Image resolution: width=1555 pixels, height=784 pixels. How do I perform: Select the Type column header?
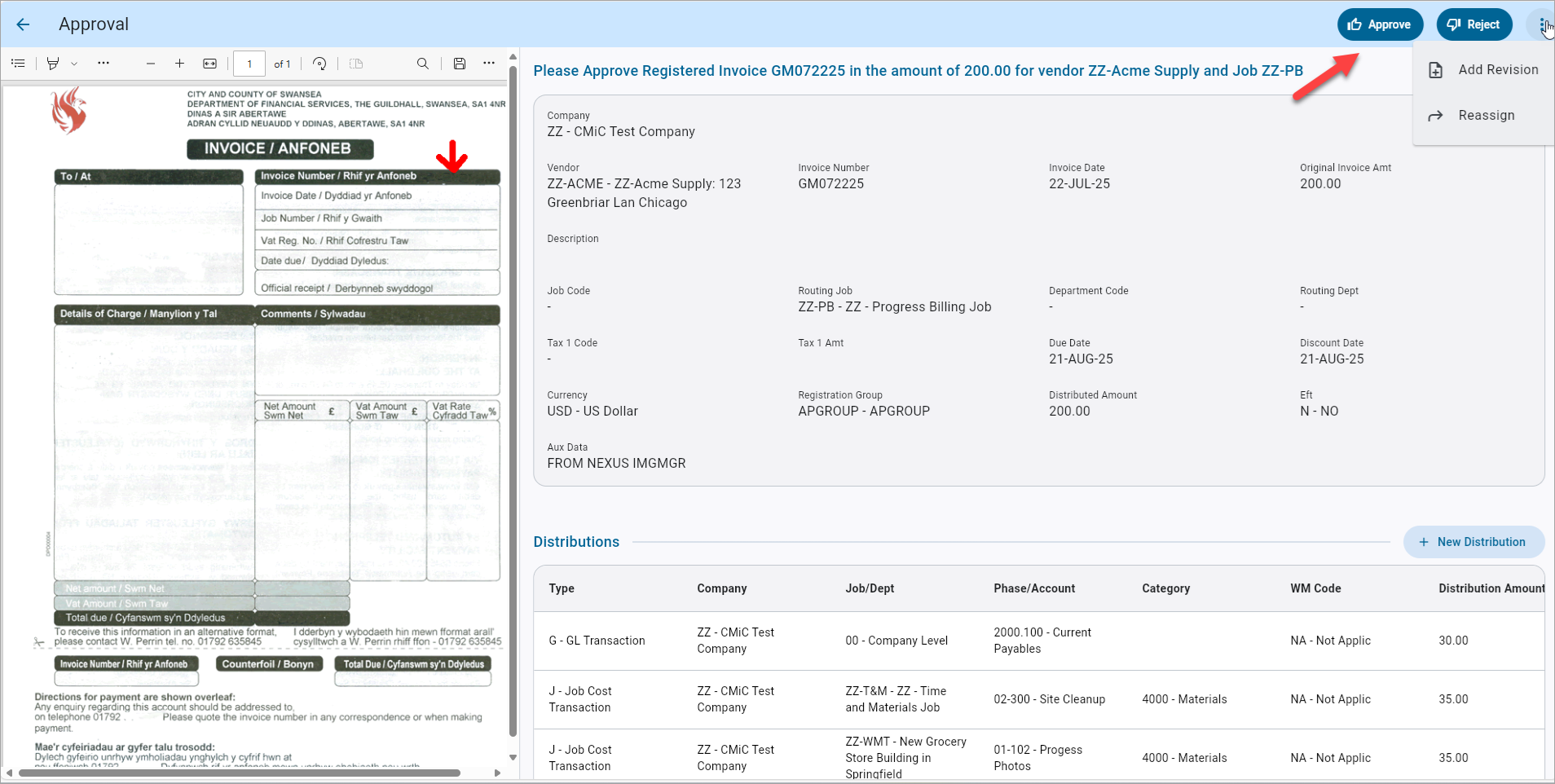(562, 588)
